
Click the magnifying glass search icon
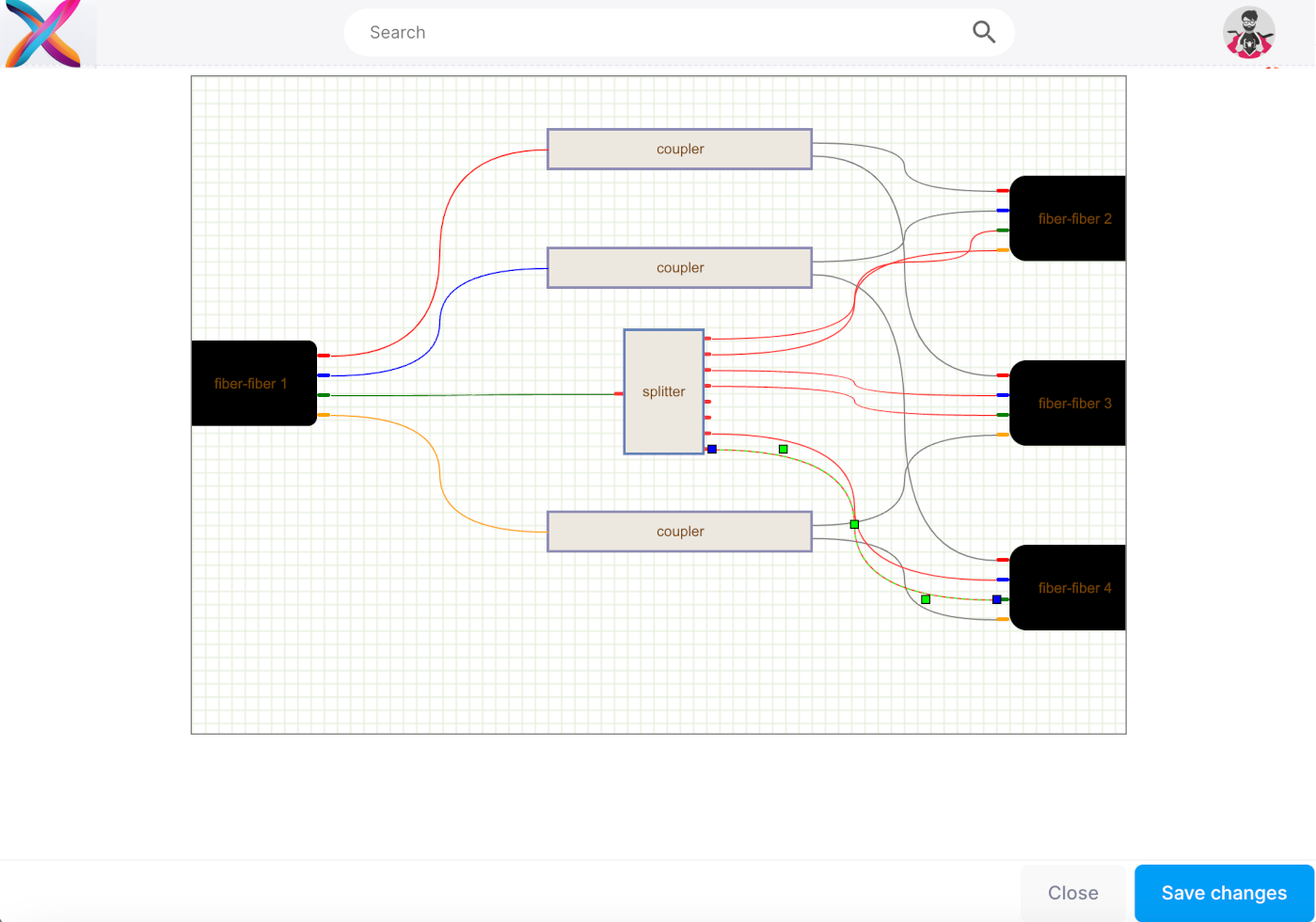pyautogui.click(x=983, y=32)
